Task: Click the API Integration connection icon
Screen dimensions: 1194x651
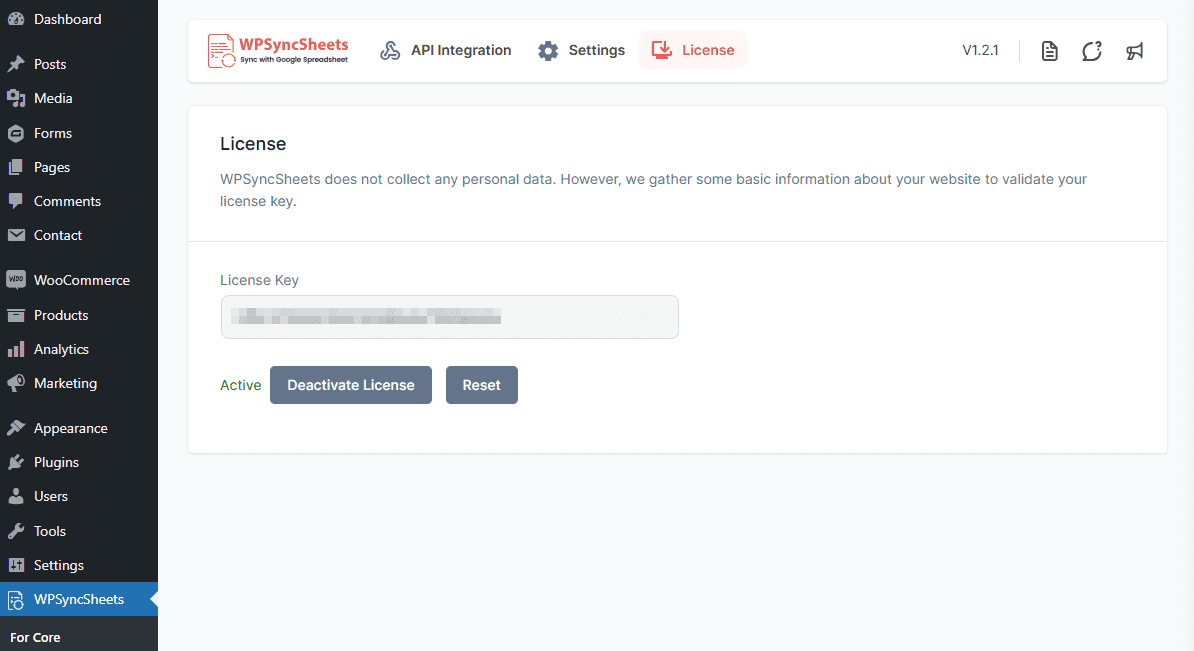Action: coord(389,49)
